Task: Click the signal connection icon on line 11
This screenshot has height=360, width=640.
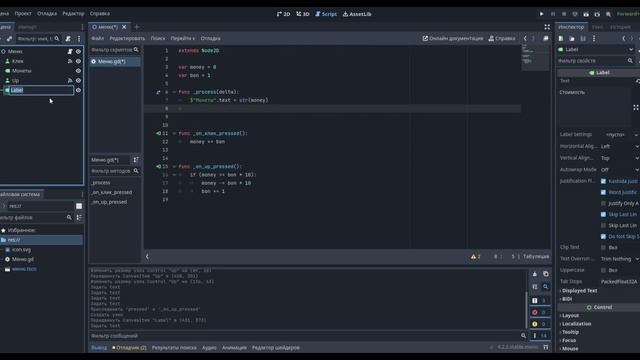Action: pyautogui.click(x=158, y=133)
